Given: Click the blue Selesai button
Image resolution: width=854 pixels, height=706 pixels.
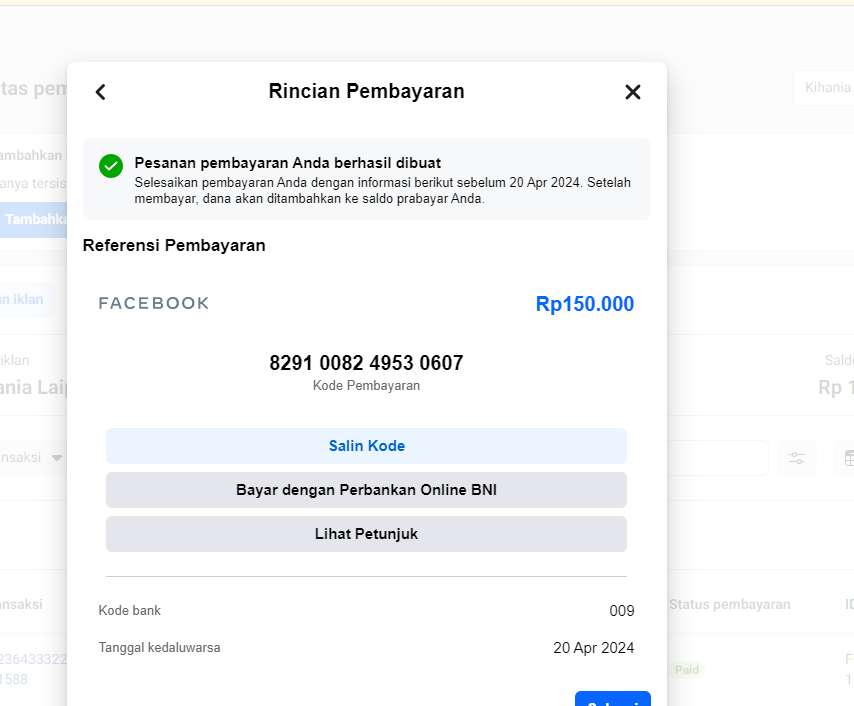Looking at the screenshot, I should [613, 699].
